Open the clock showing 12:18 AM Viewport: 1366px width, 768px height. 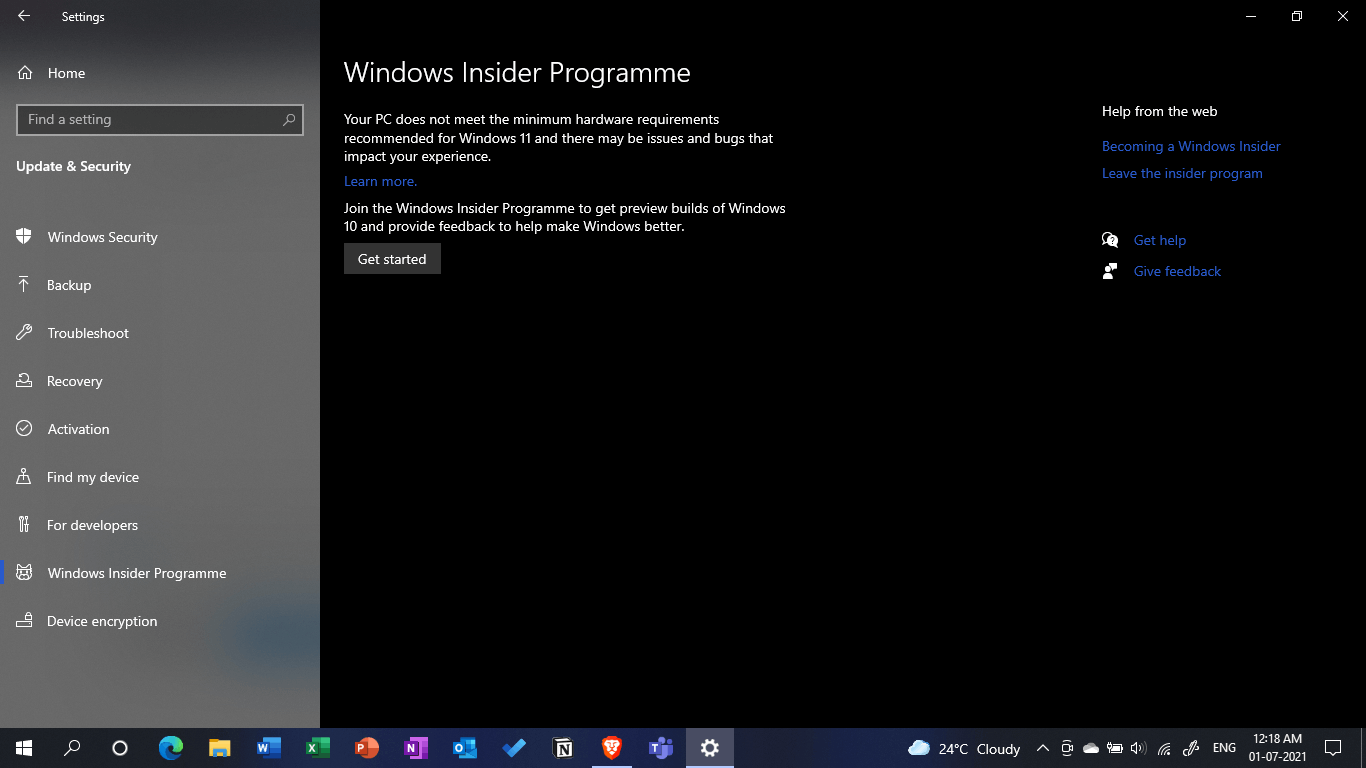[1277, 748]
